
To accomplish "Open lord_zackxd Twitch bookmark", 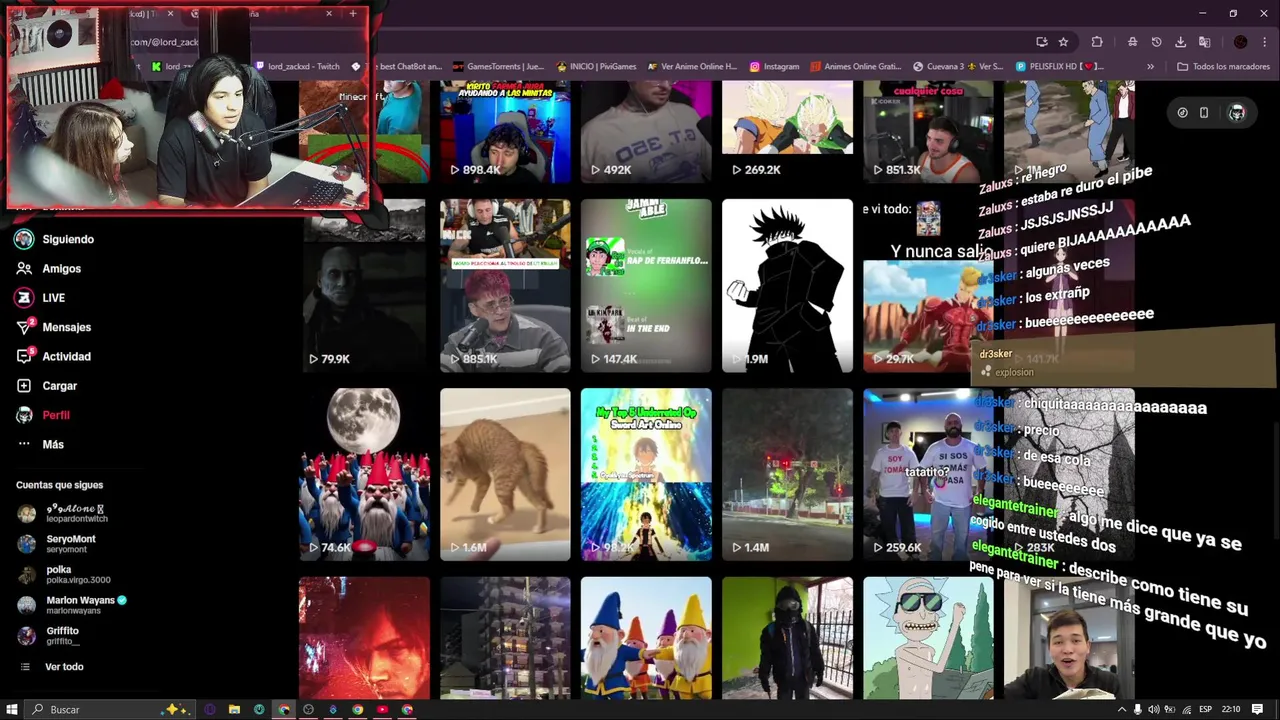I will point(298,66).
